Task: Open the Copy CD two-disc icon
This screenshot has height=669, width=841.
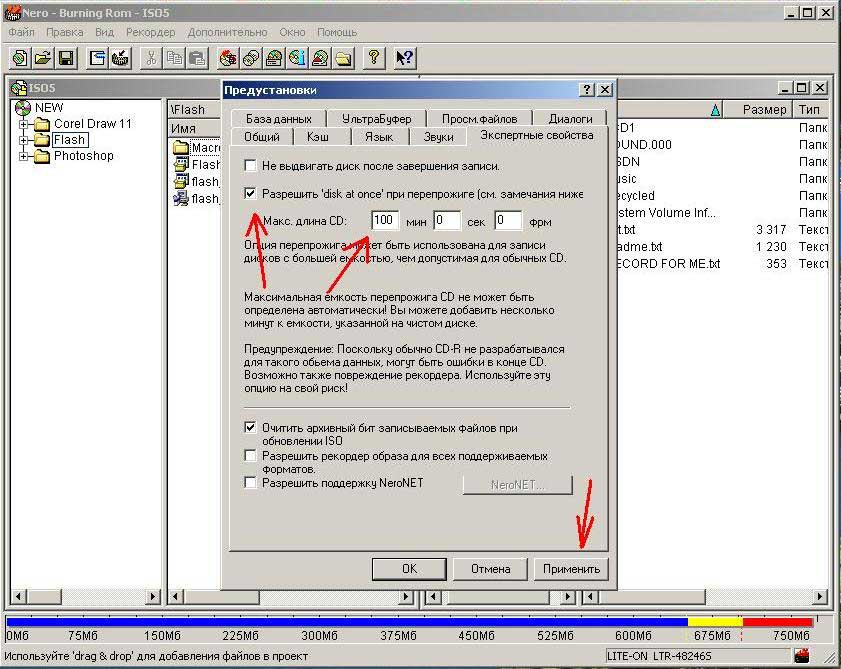Action: point(251,57)
